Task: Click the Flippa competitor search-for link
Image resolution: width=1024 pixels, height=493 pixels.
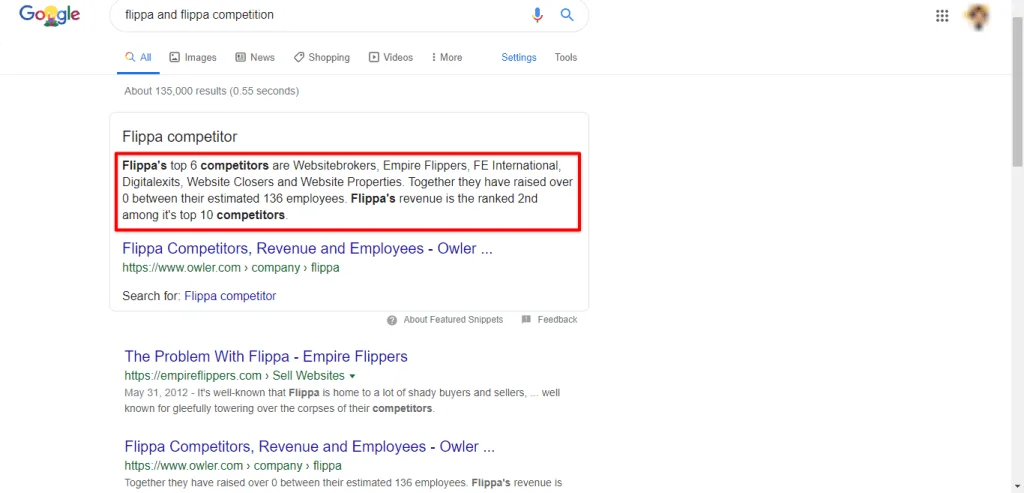Action: [230, 296]
